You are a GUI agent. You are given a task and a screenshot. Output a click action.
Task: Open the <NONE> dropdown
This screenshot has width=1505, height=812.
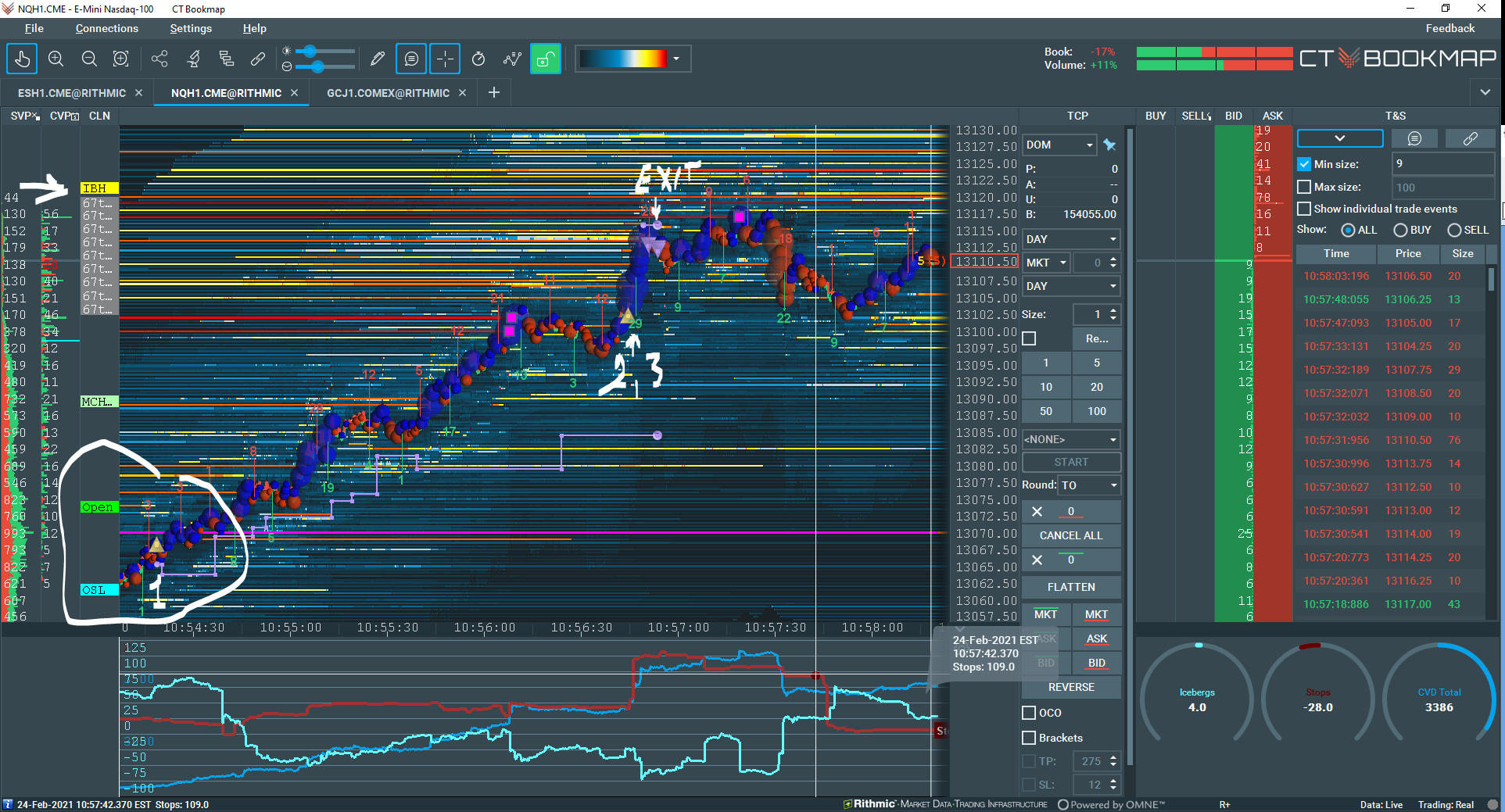(x=1071, y=439)
